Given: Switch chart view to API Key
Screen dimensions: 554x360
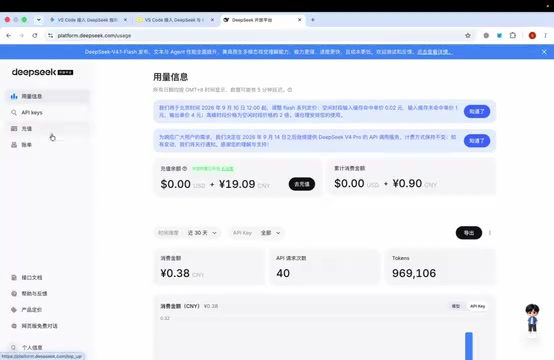Looking at the screenshot, I should coord(477,306).
